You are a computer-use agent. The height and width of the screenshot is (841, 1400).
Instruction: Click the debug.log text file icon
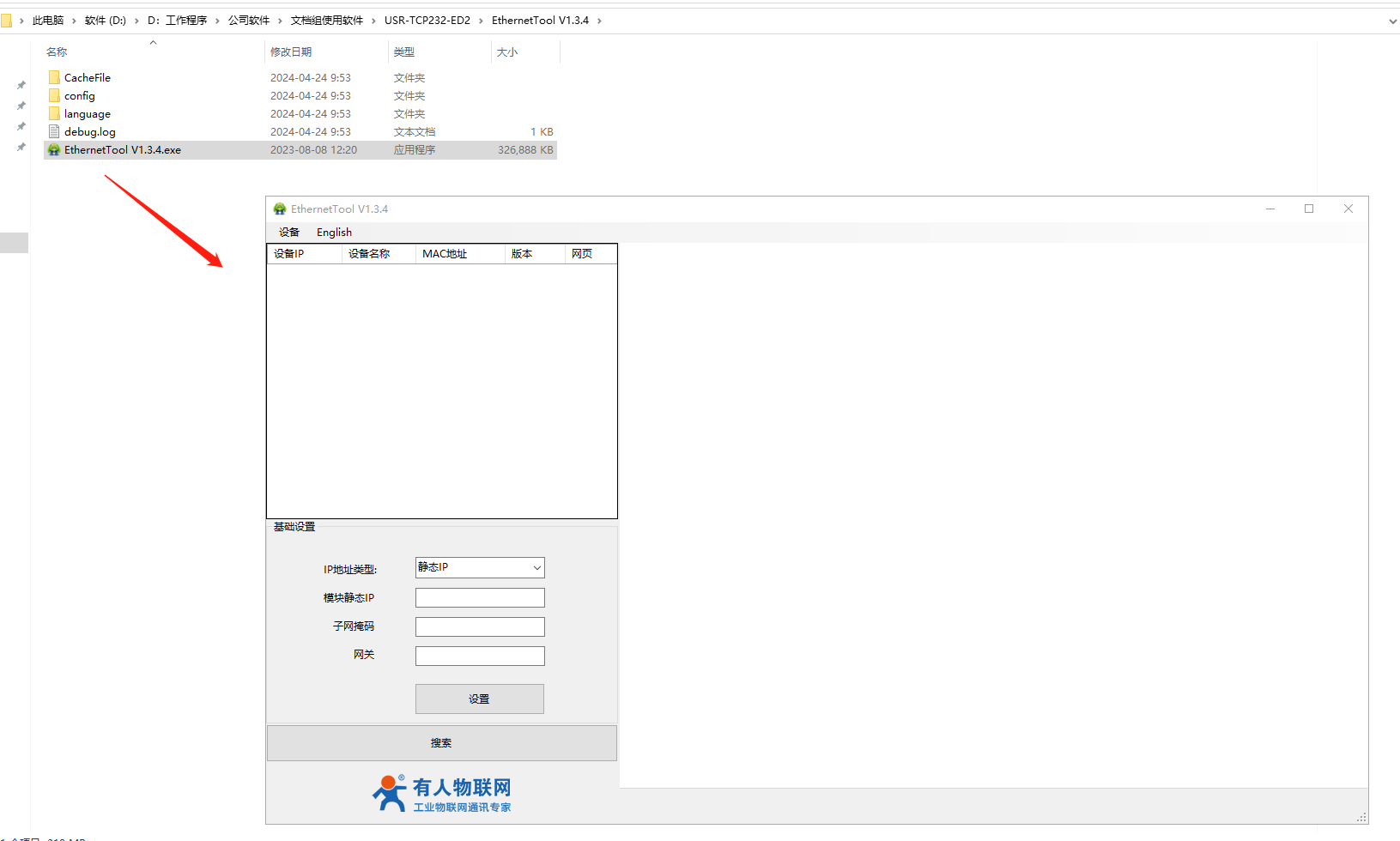pos(54,131)
